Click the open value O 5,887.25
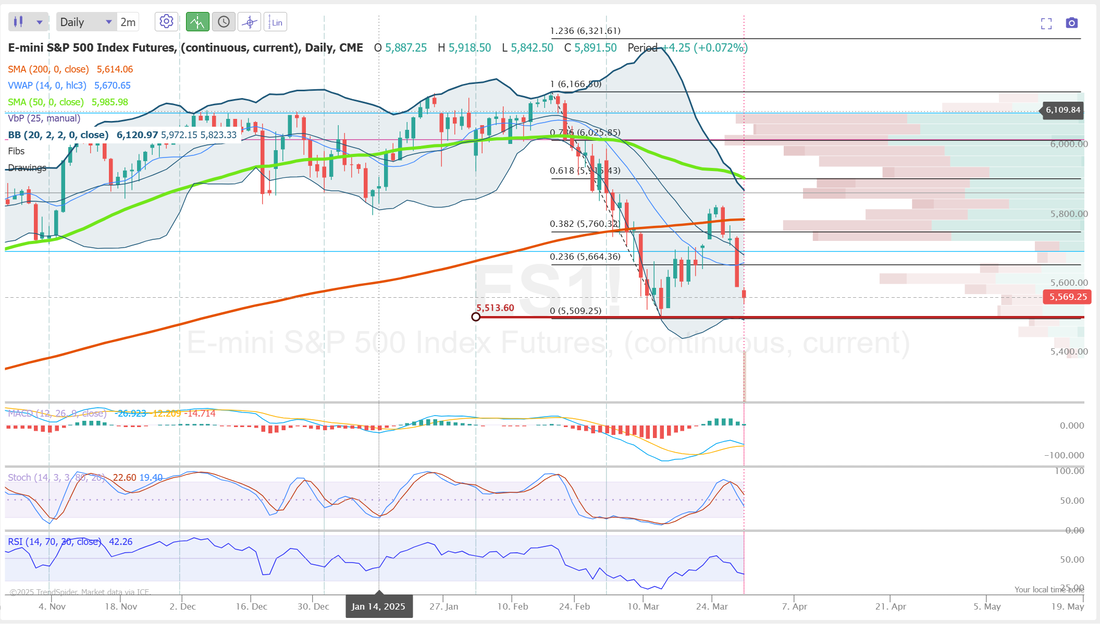 tap(400, 48)
